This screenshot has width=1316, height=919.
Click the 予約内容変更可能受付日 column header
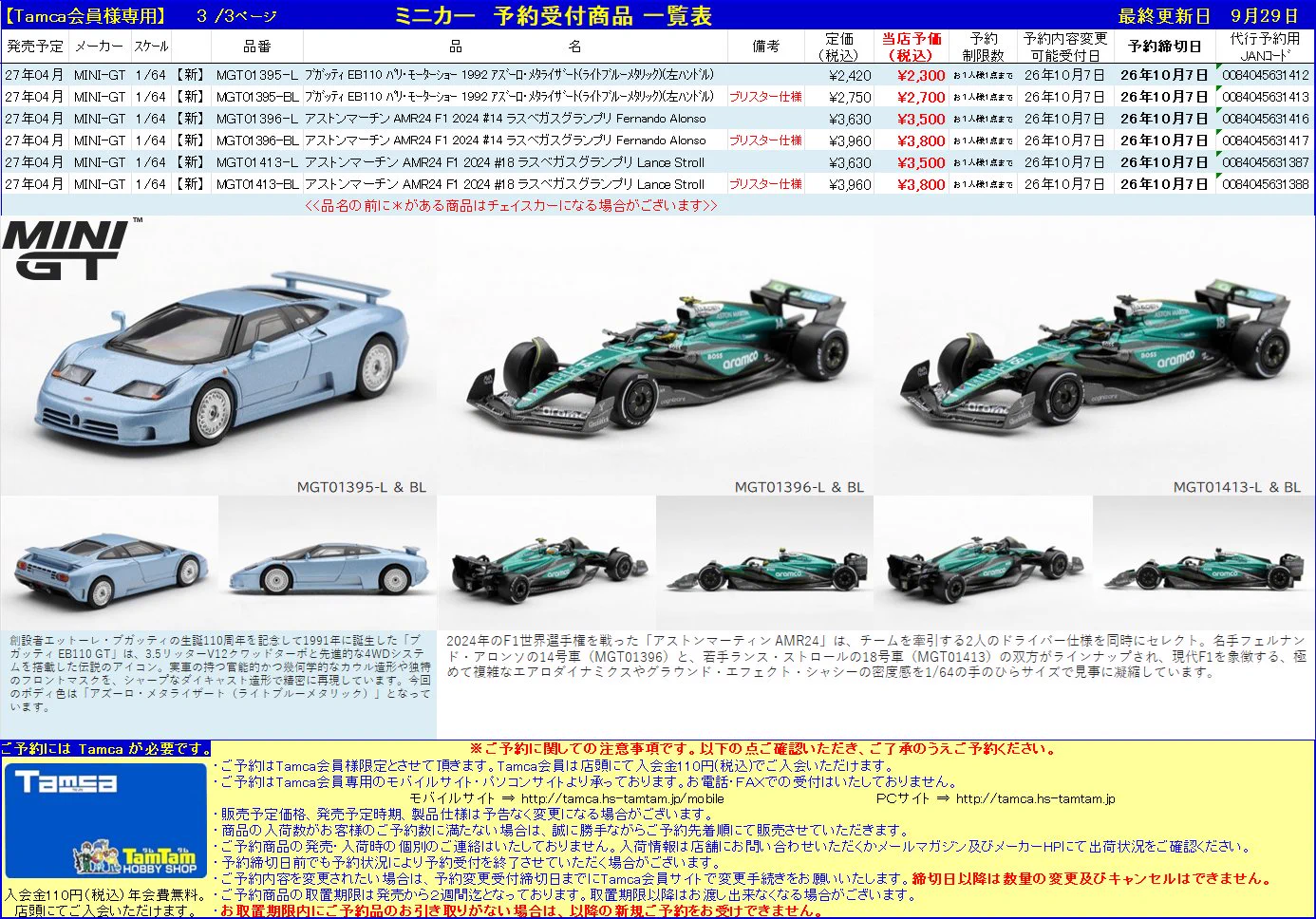click(x=1065, y=47)
